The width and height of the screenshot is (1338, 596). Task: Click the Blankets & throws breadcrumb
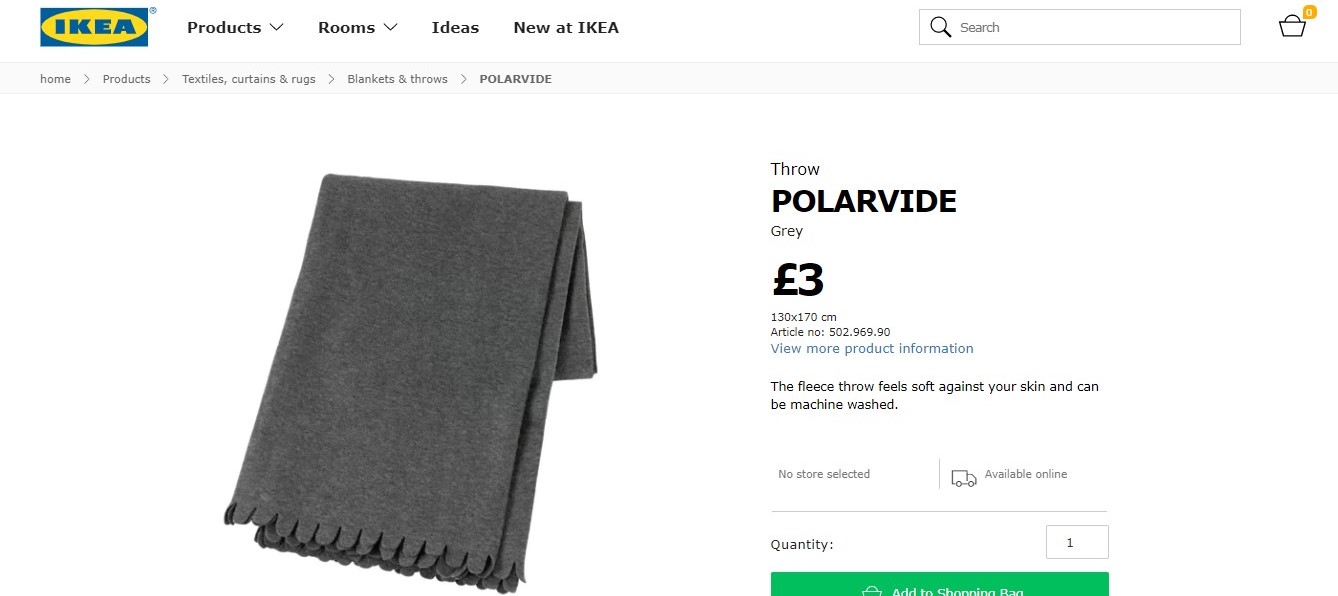397,78
